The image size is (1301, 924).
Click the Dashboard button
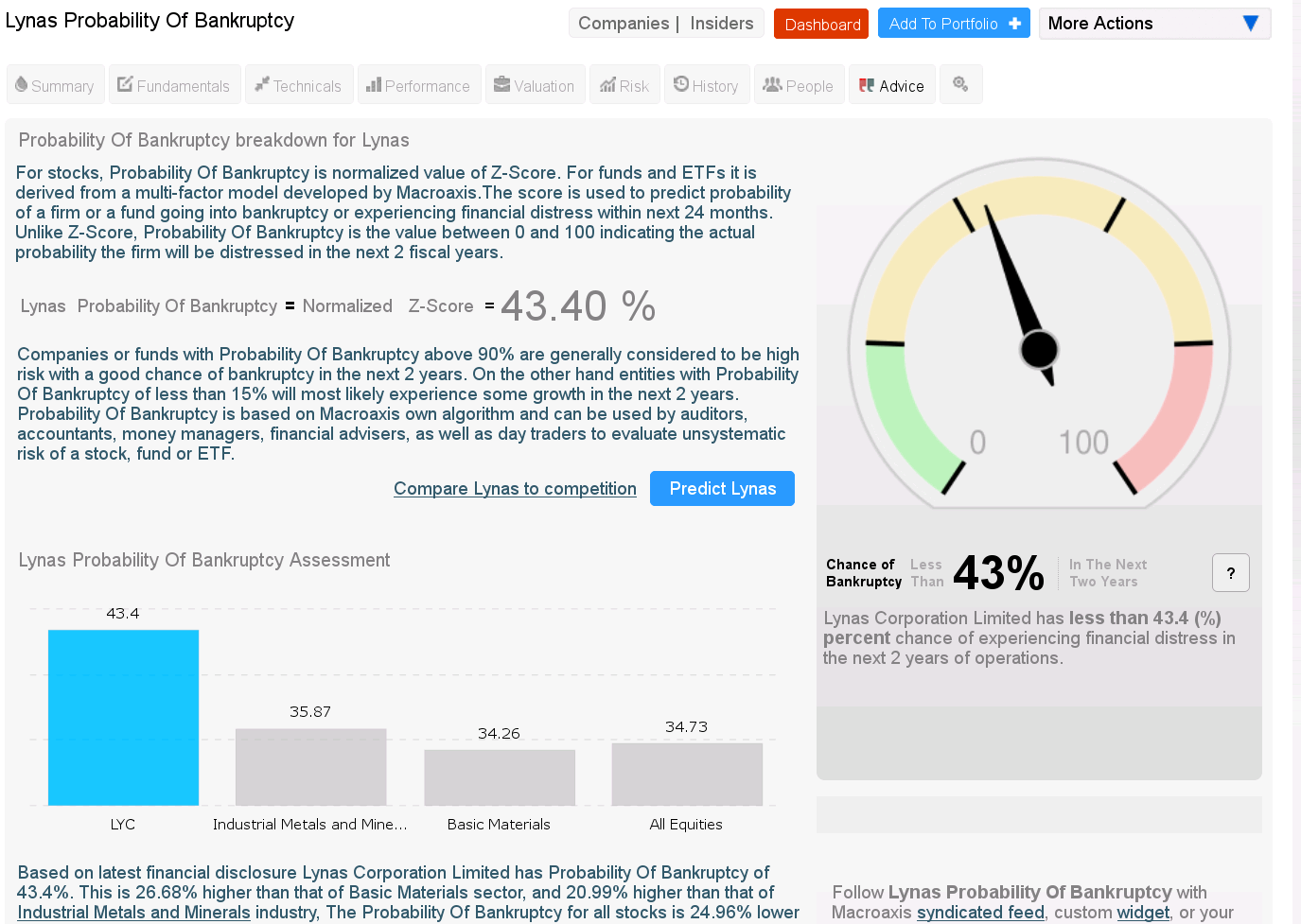[x=821, y=24]
